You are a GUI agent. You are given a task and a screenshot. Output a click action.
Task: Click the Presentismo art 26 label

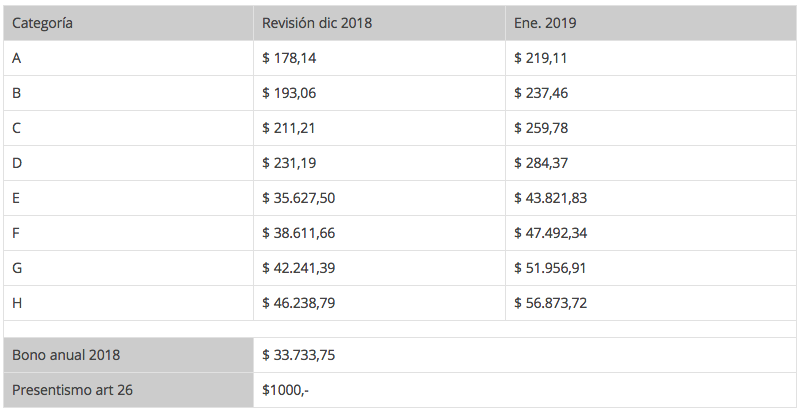(72, 390)
